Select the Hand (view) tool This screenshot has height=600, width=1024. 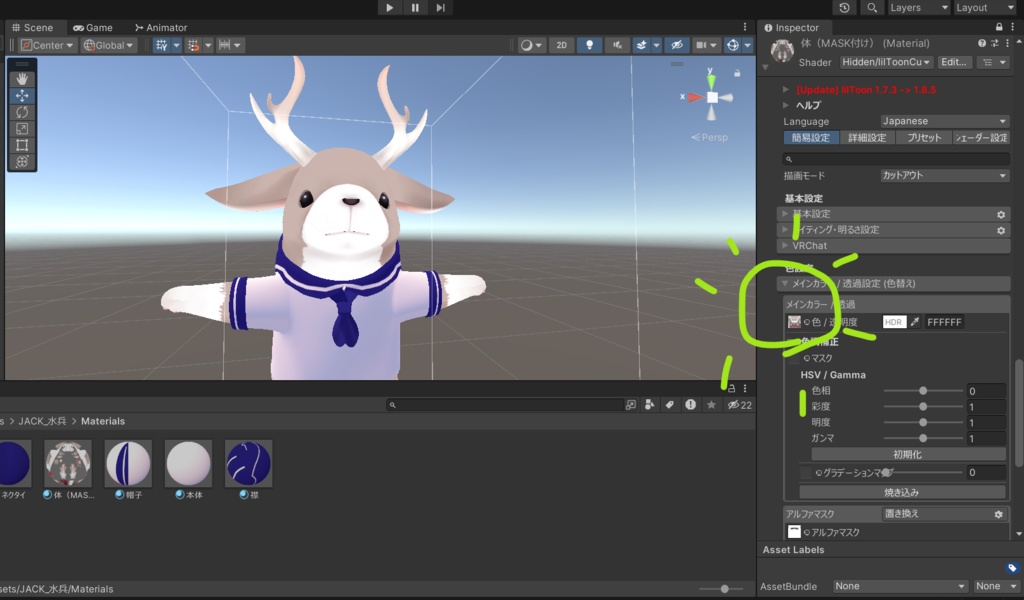22,78
